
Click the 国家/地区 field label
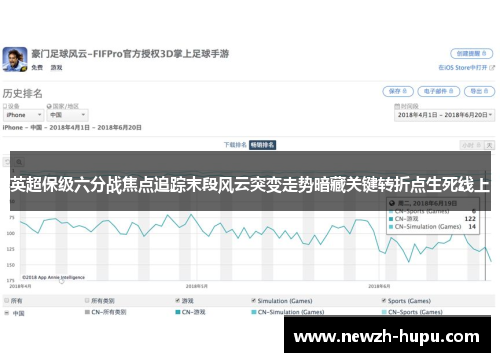pyautogui.click(x=63, y=106)
